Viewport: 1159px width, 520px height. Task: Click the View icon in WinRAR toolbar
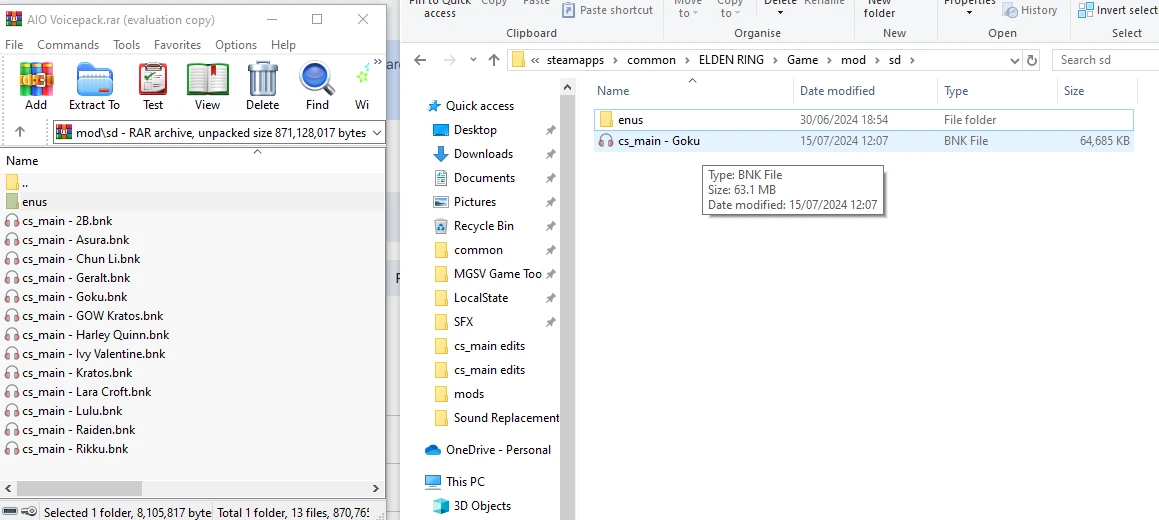click(208, 85)
